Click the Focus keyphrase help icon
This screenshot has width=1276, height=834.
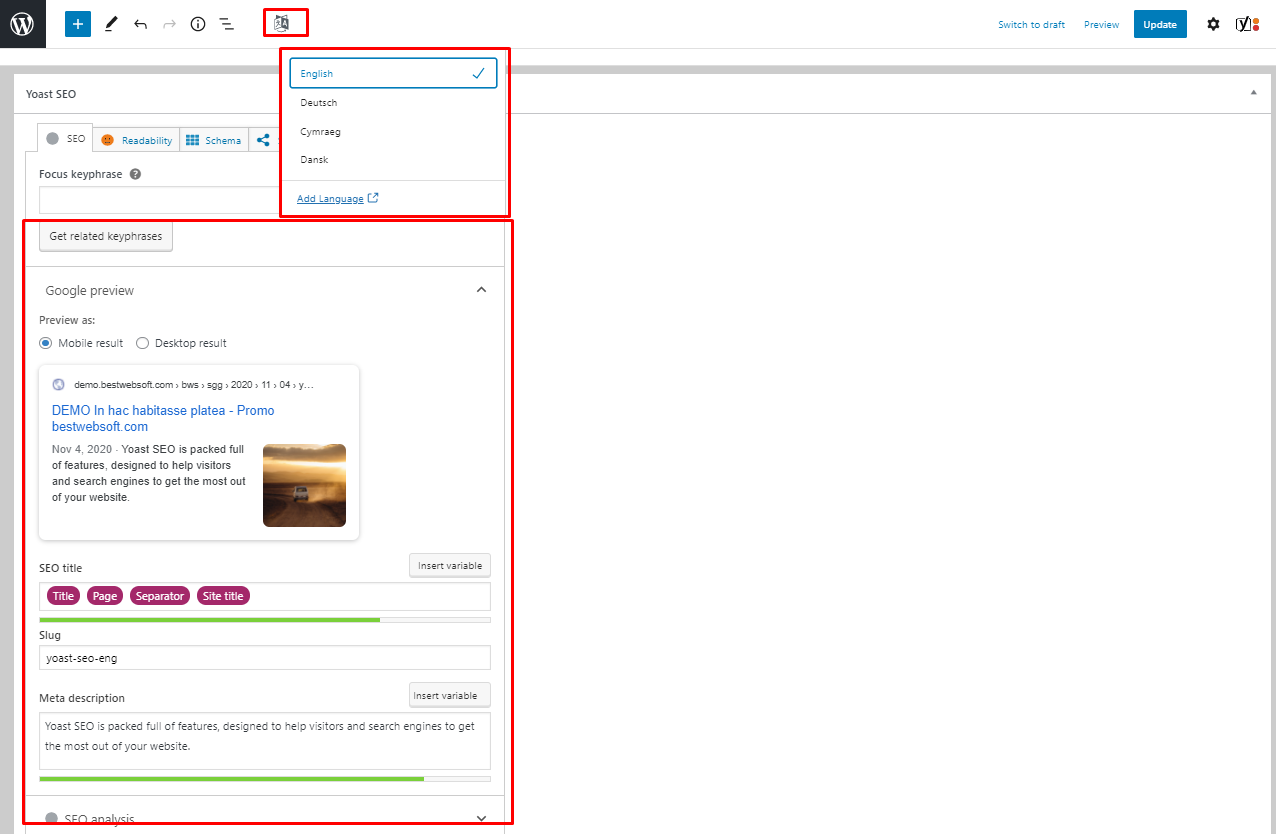tap(135, 174)
